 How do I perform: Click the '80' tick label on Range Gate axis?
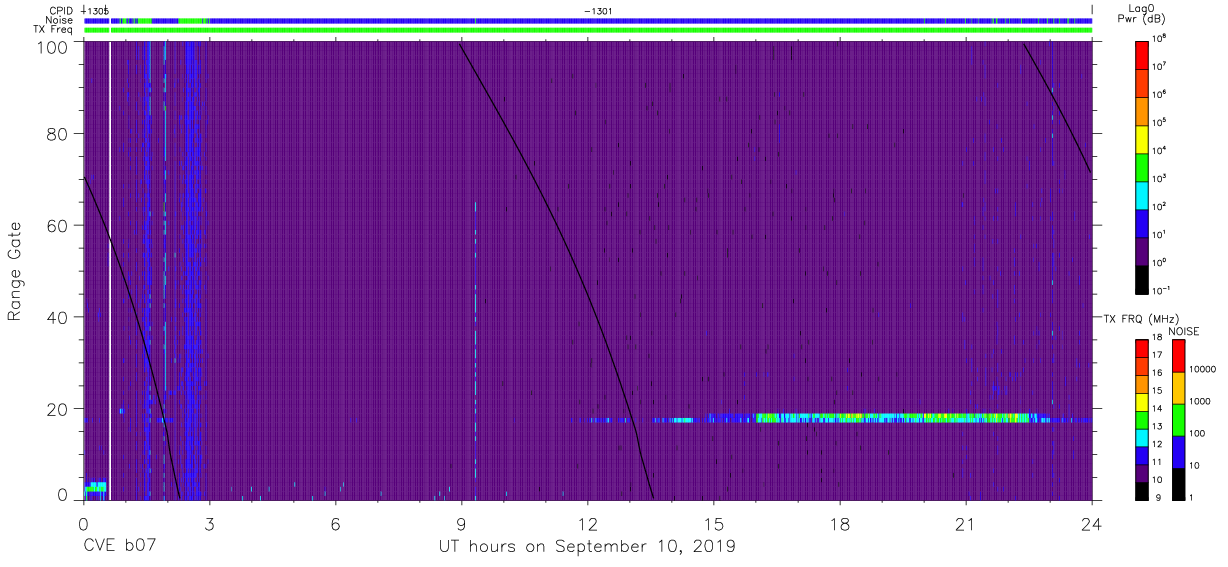click(x=57, y=134)
